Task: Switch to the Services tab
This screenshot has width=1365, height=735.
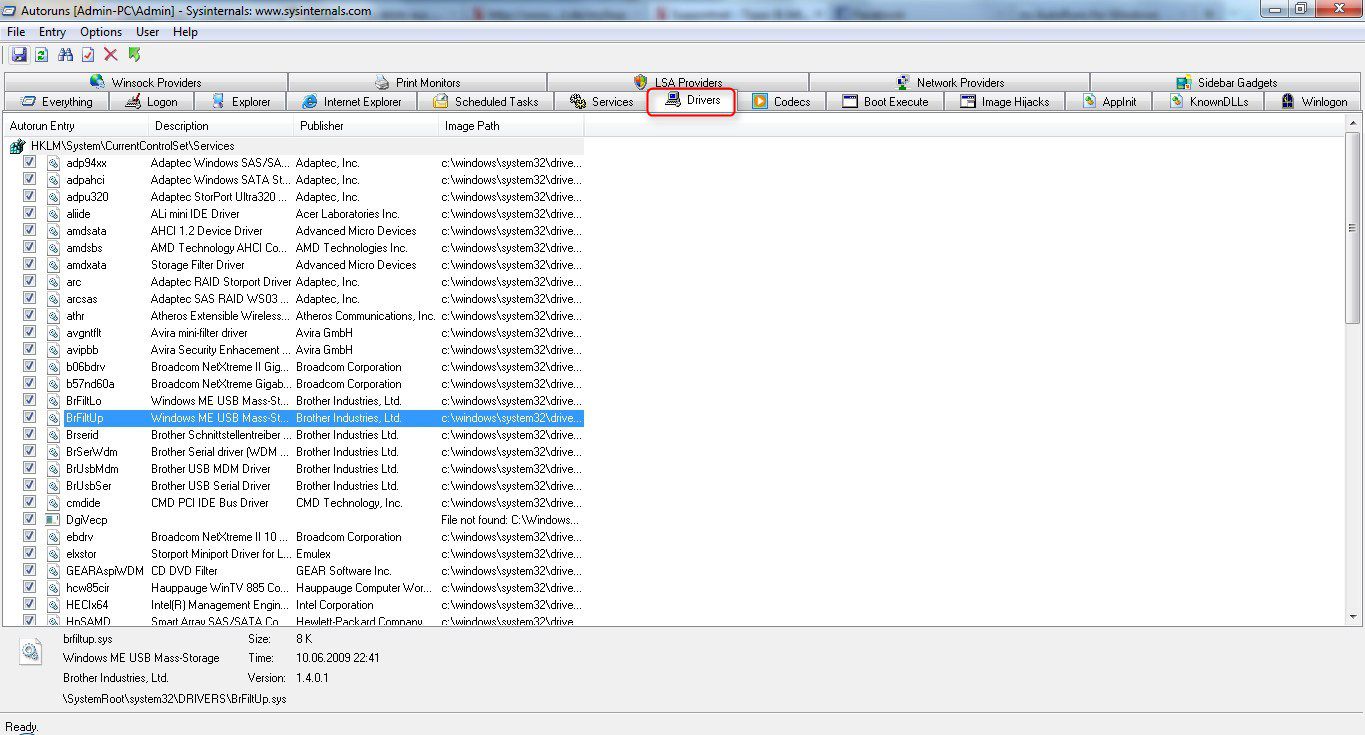Action: (601, 102)
